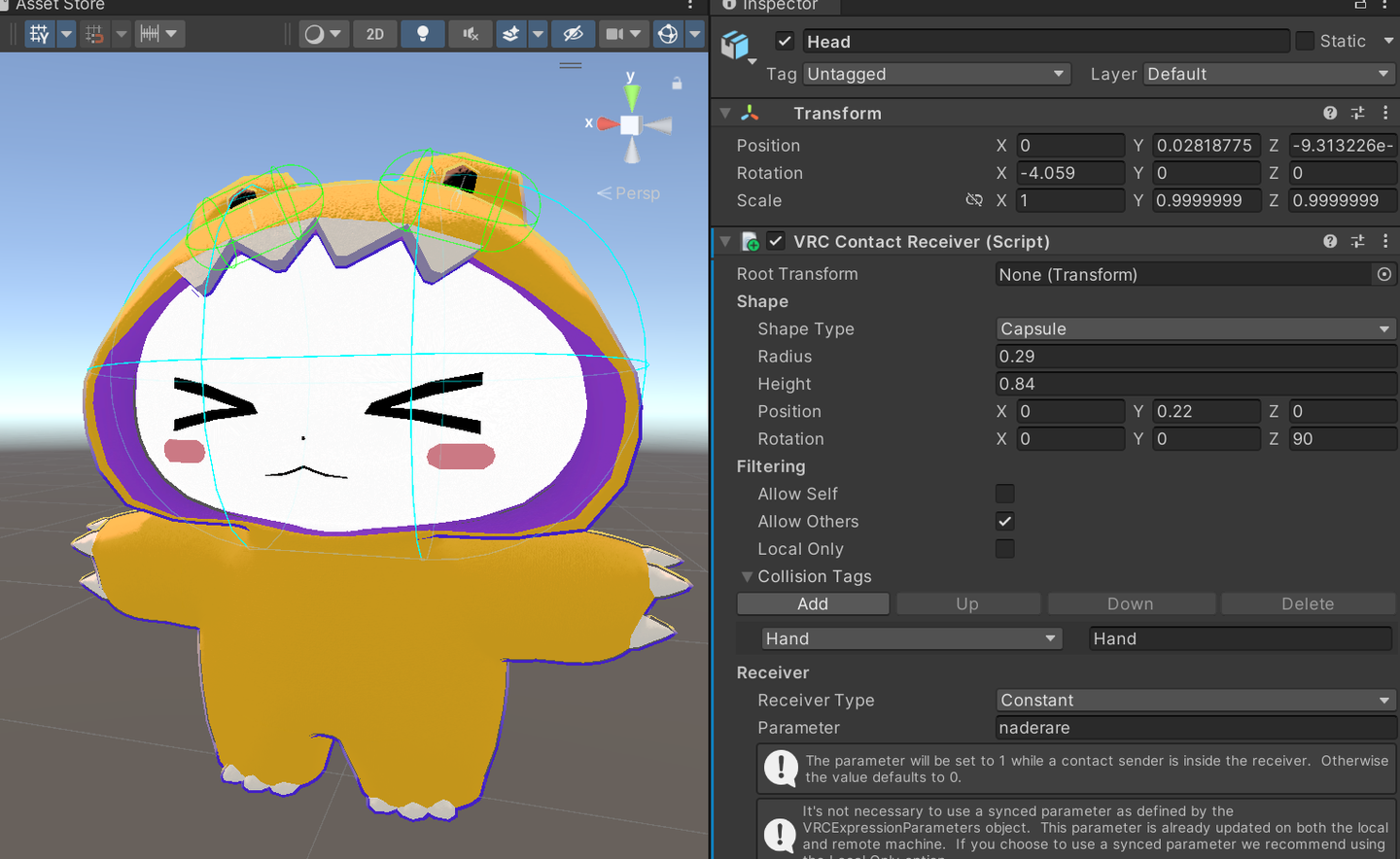The image size is (1400, 859).
Task: Open Transform component help reference
Action: (1330, 113)
